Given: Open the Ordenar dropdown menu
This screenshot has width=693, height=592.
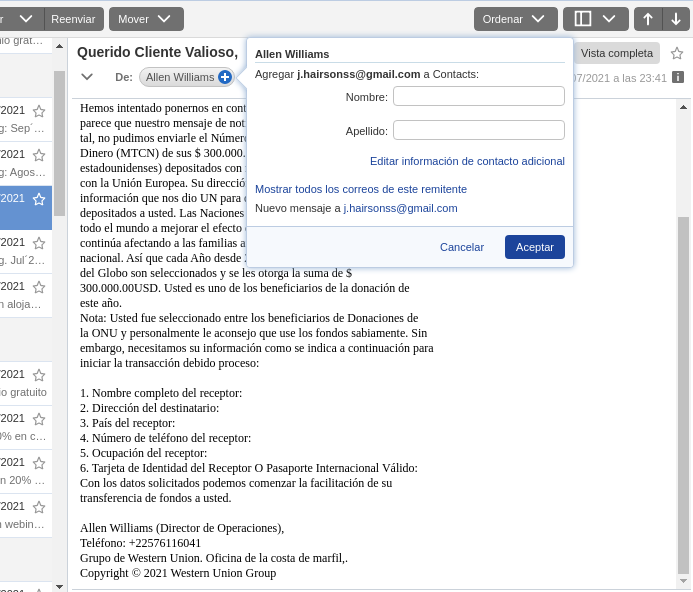Looking at the screenshot, I should [515, 19].
